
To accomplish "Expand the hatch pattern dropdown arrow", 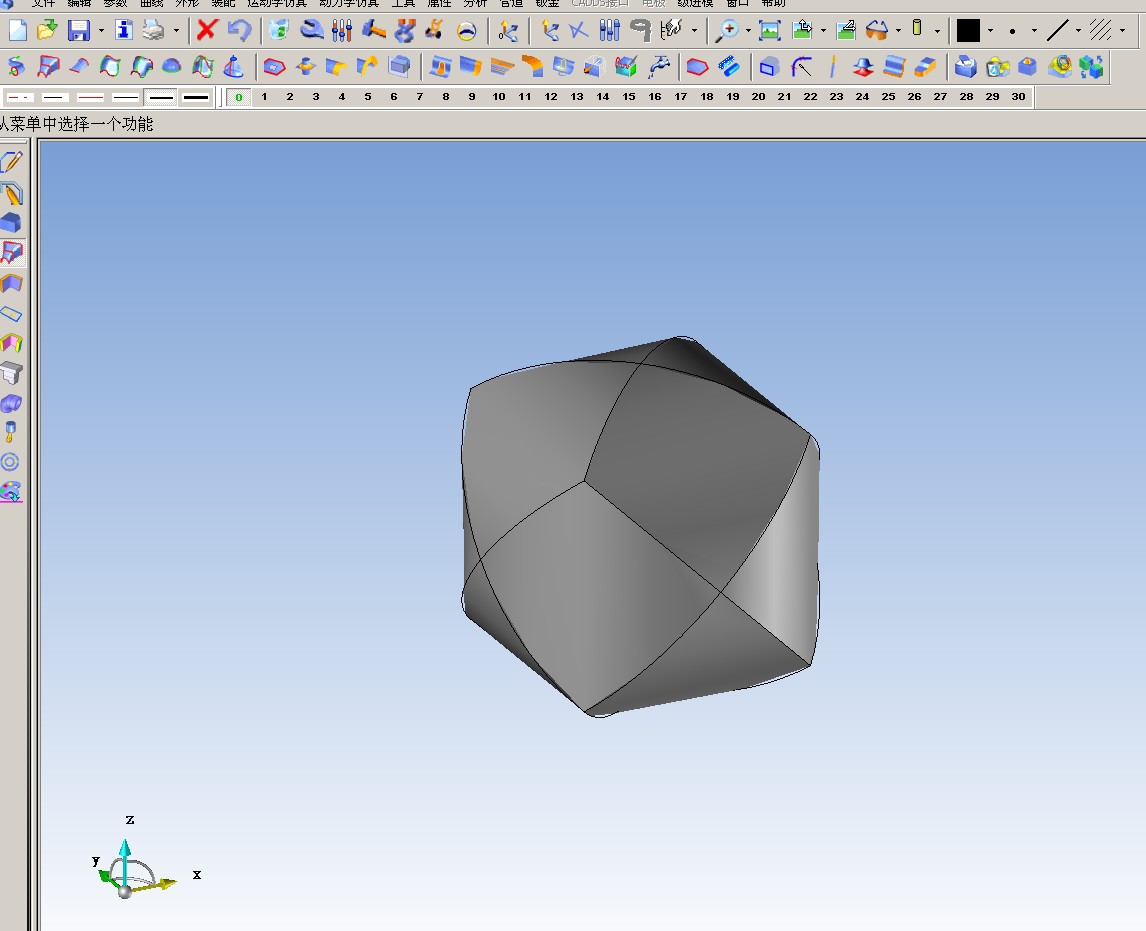I will [x=1123, y=31].
